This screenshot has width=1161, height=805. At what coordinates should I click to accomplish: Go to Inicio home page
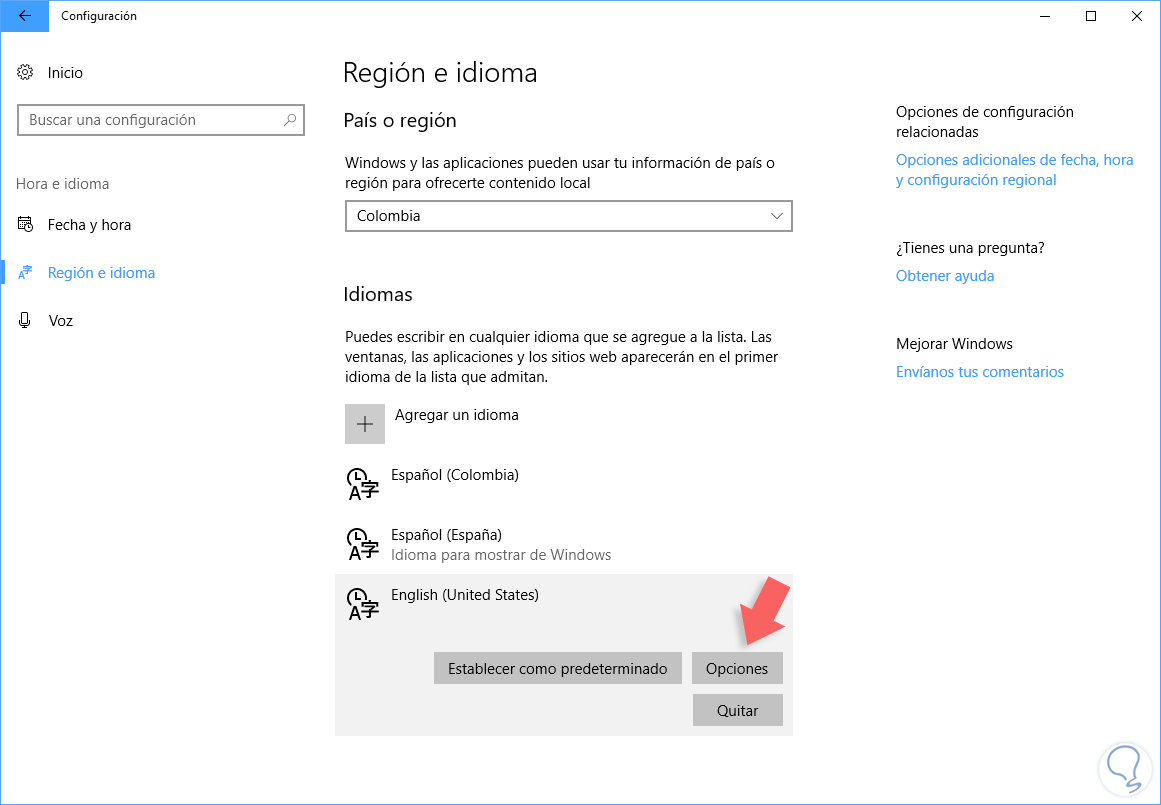[65, 73]
